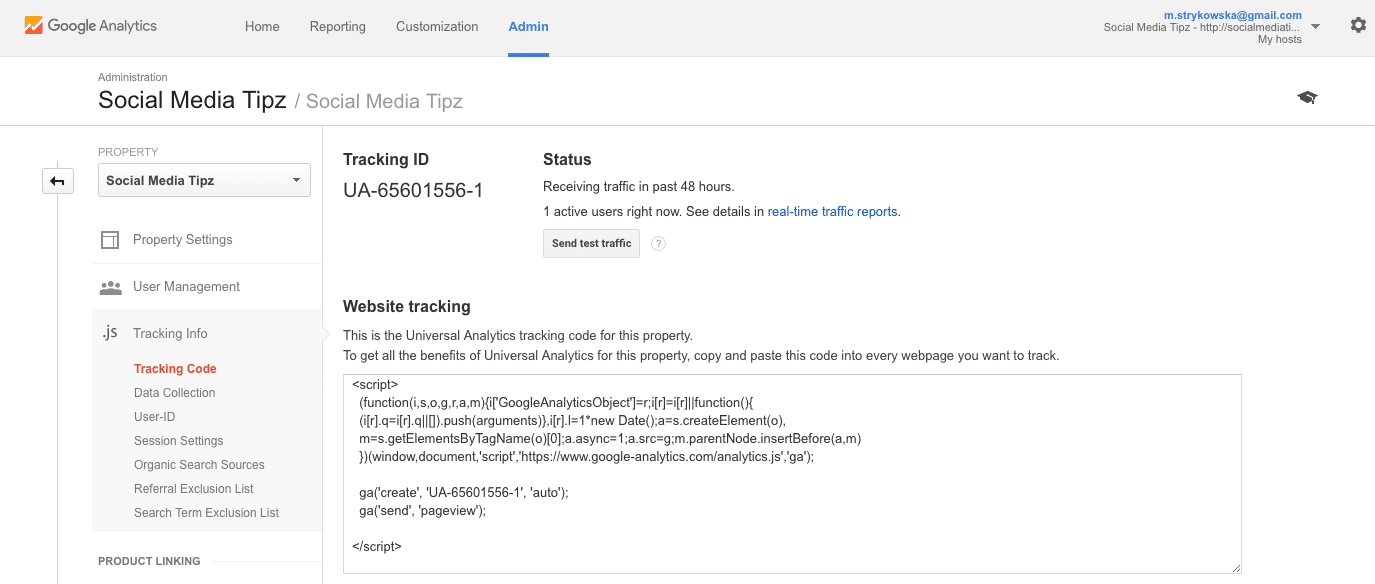This screenshot has height=584, width=1375.
Task: Click the Tracking ID UA-65601556-1 text
Action: [413, 190]
